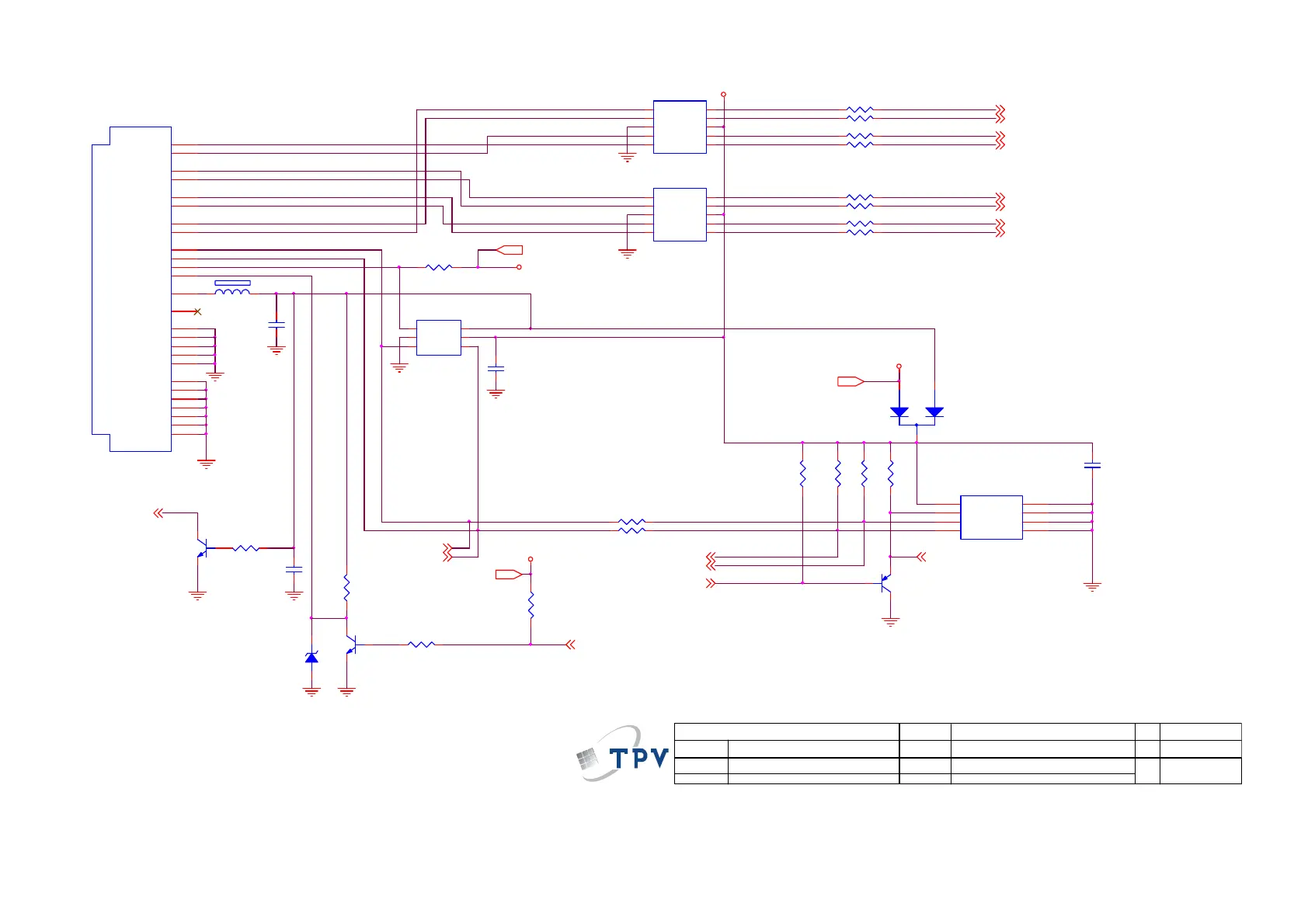Click the TPV company logo

(623, 754)
